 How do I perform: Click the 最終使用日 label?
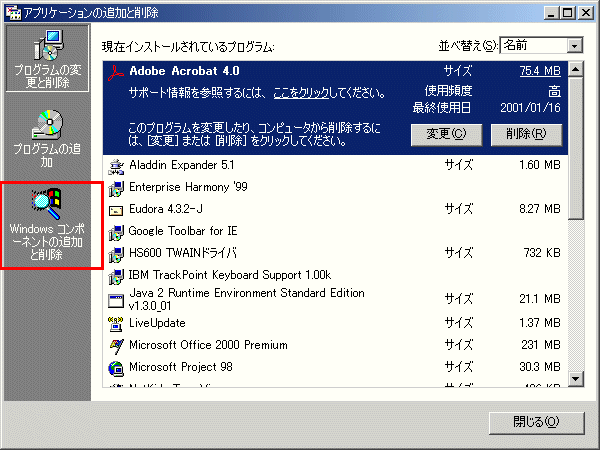pos(442,108)
